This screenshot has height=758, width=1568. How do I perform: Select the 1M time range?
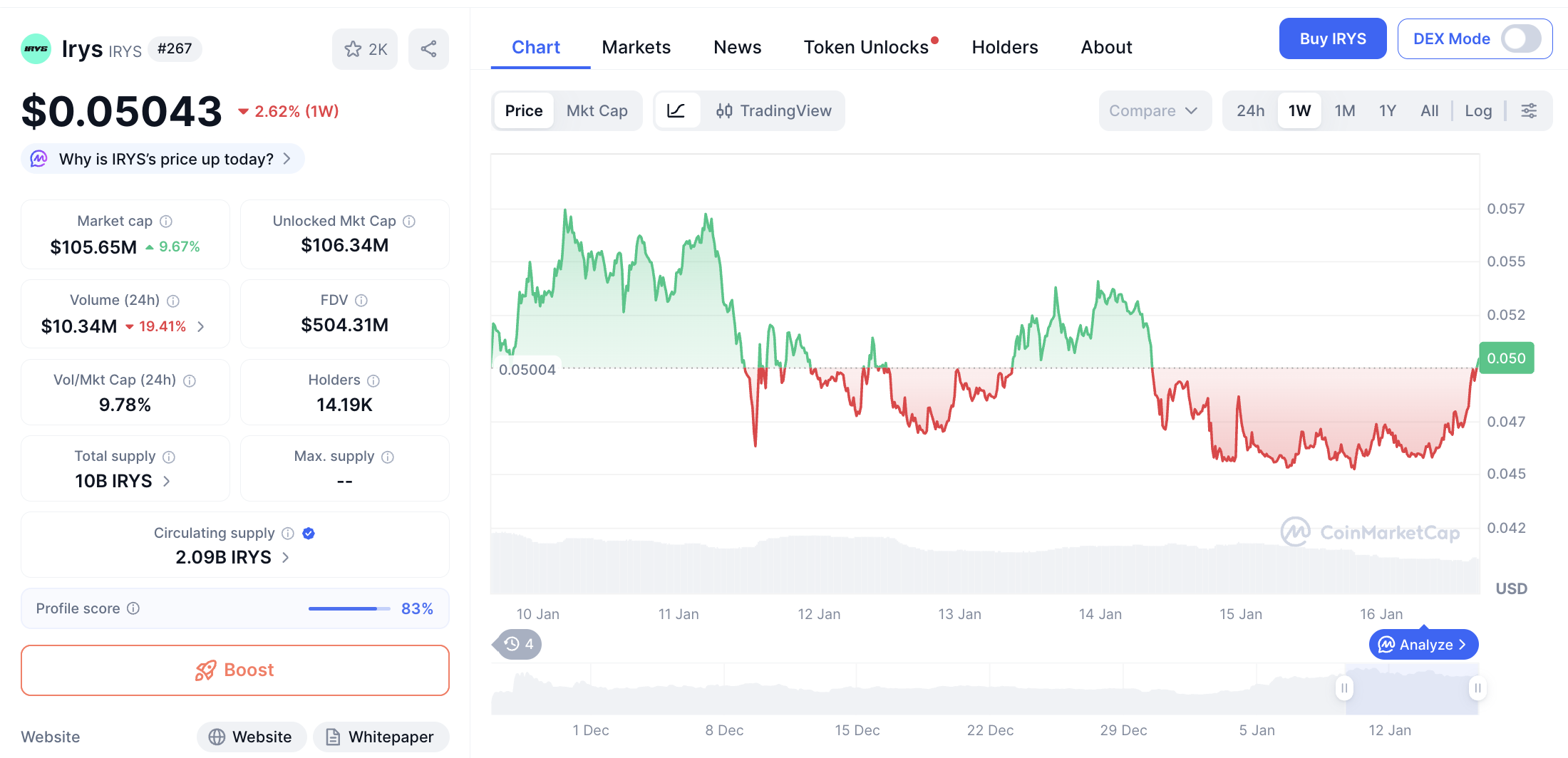click(1344, 110)
